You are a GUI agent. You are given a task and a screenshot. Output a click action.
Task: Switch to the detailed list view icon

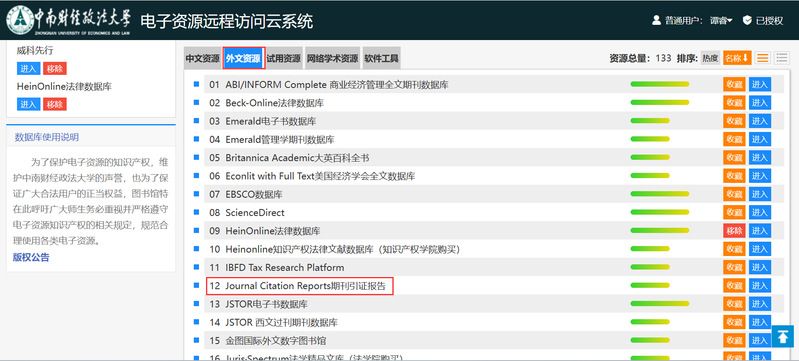click(762, 58)
